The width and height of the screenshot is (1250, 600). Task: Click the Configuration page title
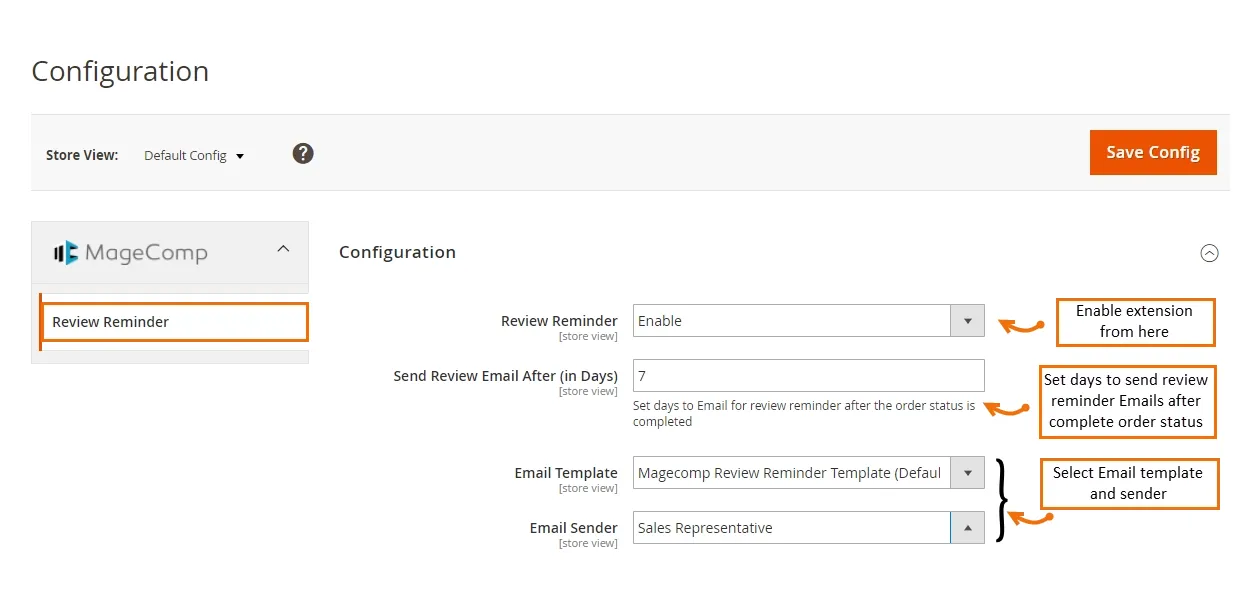click(120, 72)
